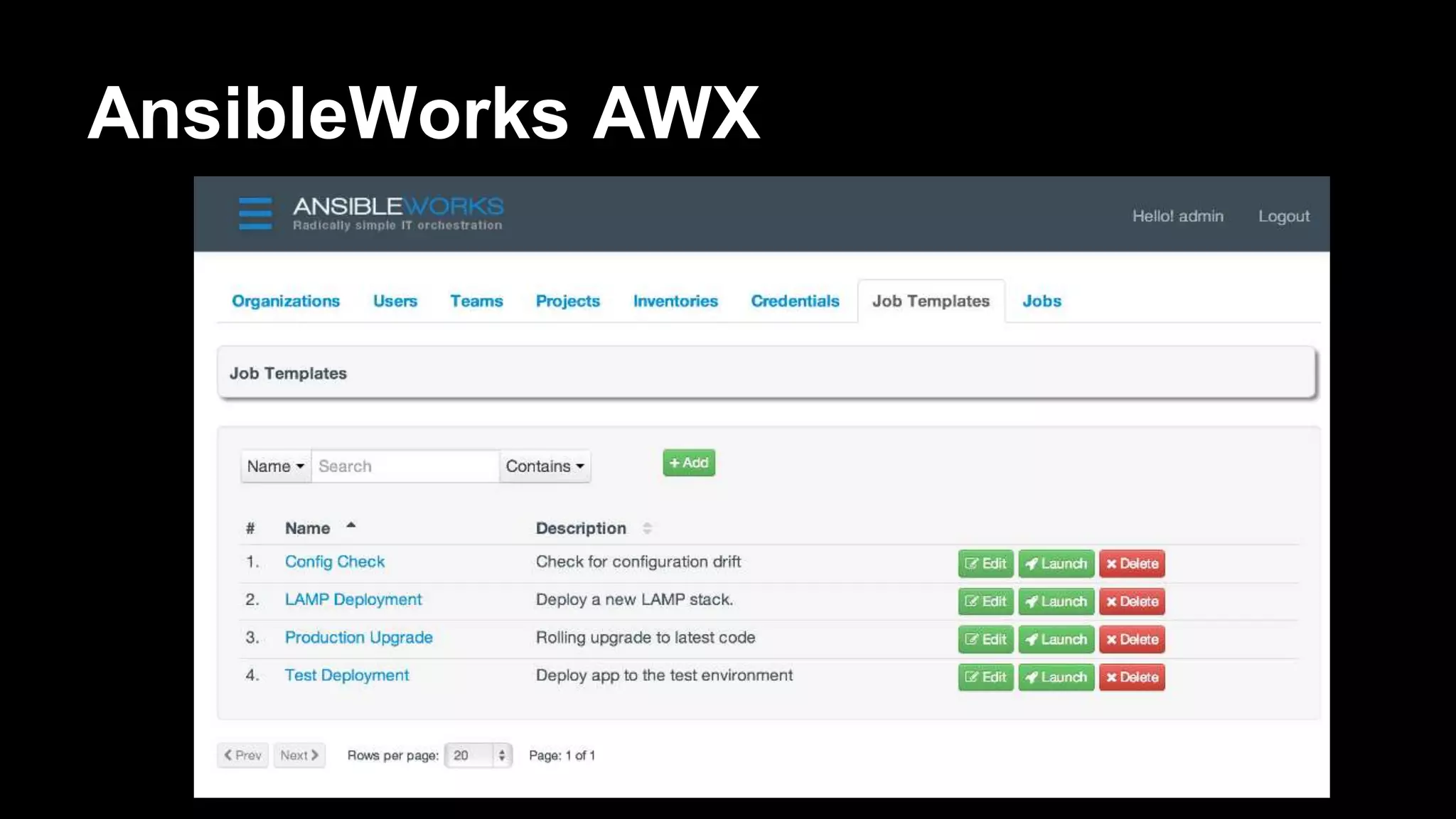Go to the Teams tab

pyautogui.click(x=476, y=301)
